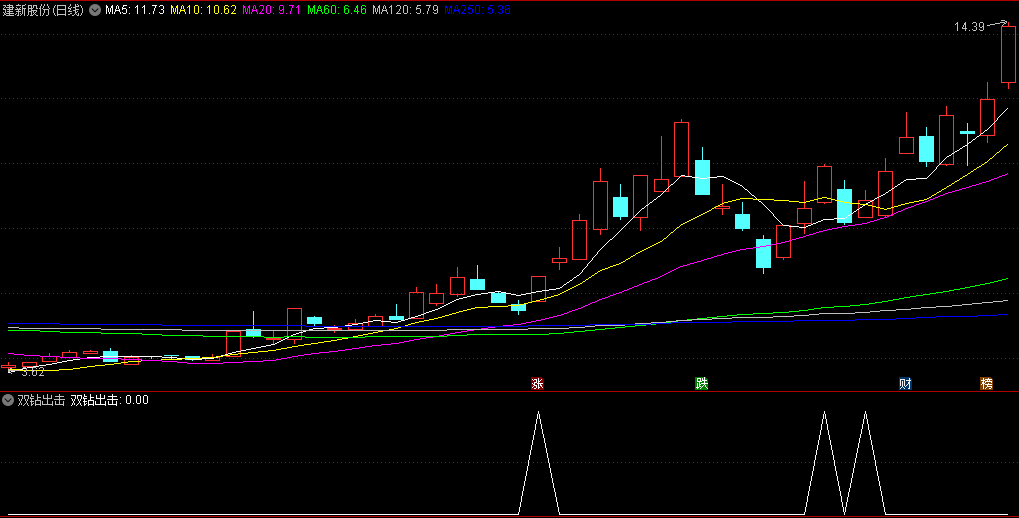Click the green 跌 marker icon

click(702, 383)
